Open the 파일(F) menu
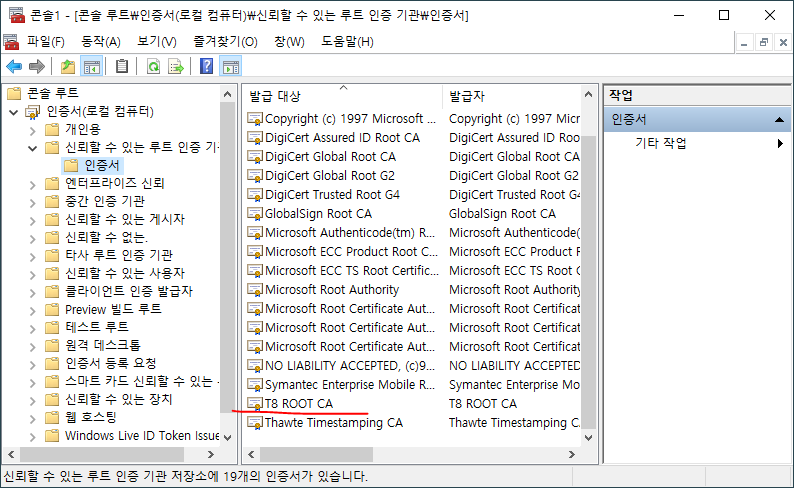The image size is (794, 488). [x=46, y=42]
